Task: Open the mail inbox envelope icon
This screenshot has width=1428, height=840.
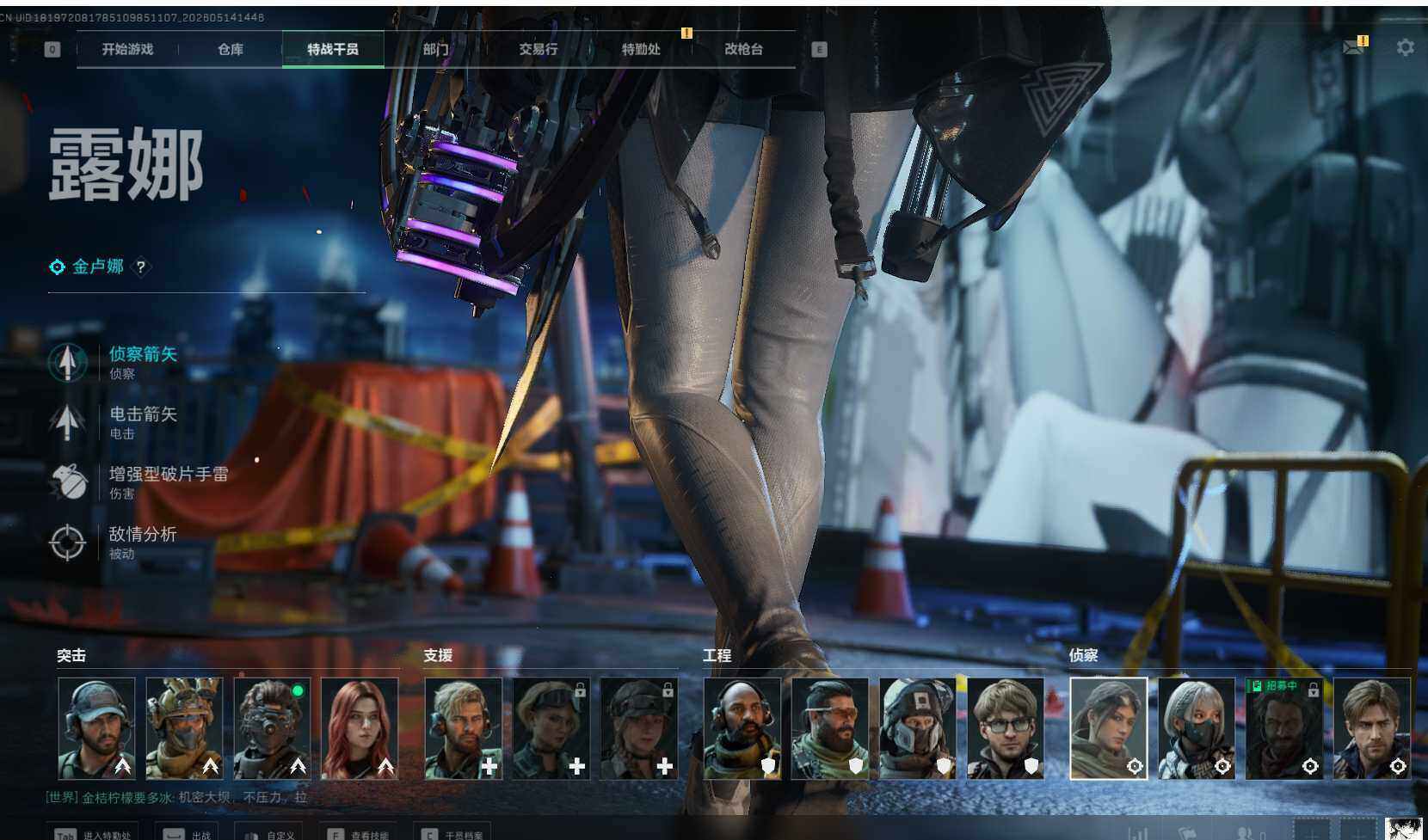Action: [x=1353, y=48]
